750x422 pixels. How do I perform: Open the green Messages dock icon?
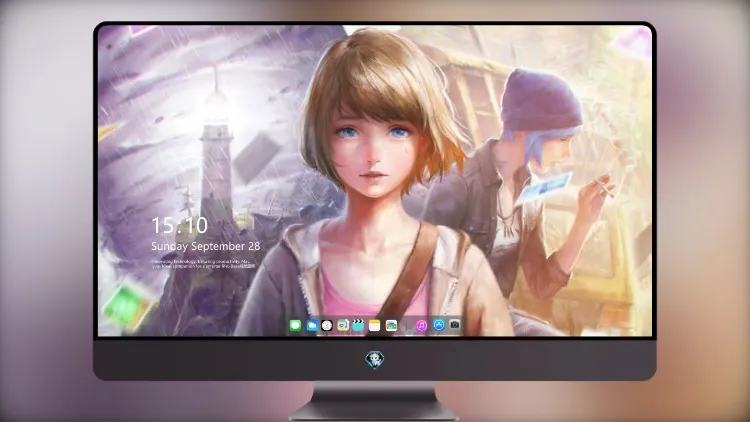tap(295, 325)
